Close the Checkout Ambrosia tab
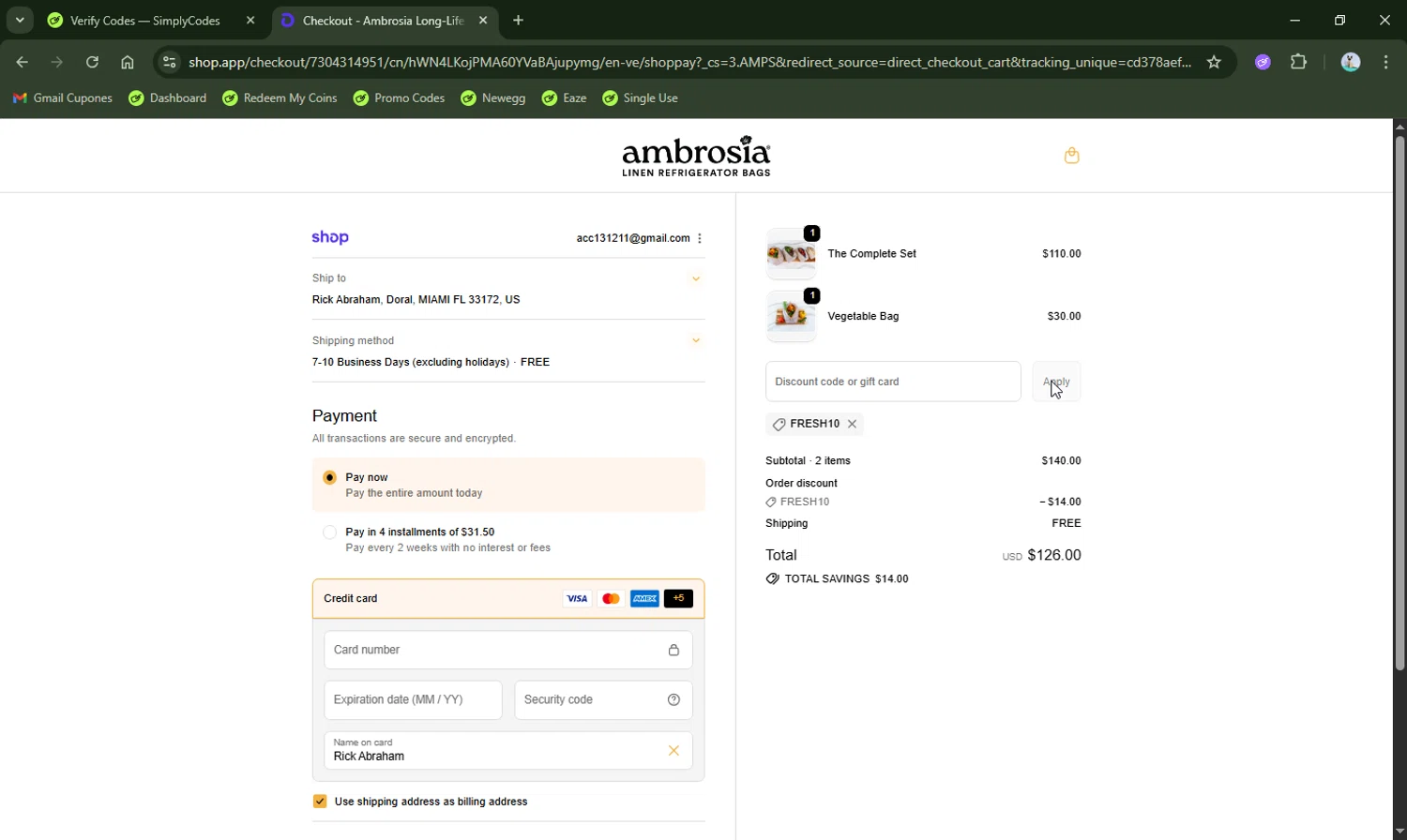 coord(483,20)
